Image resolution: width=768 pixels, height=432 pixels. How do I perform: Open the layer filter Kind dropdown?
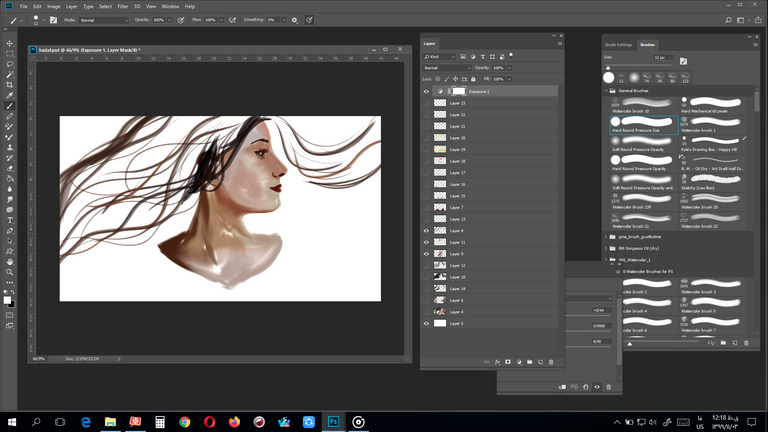[x=439, y=57]
